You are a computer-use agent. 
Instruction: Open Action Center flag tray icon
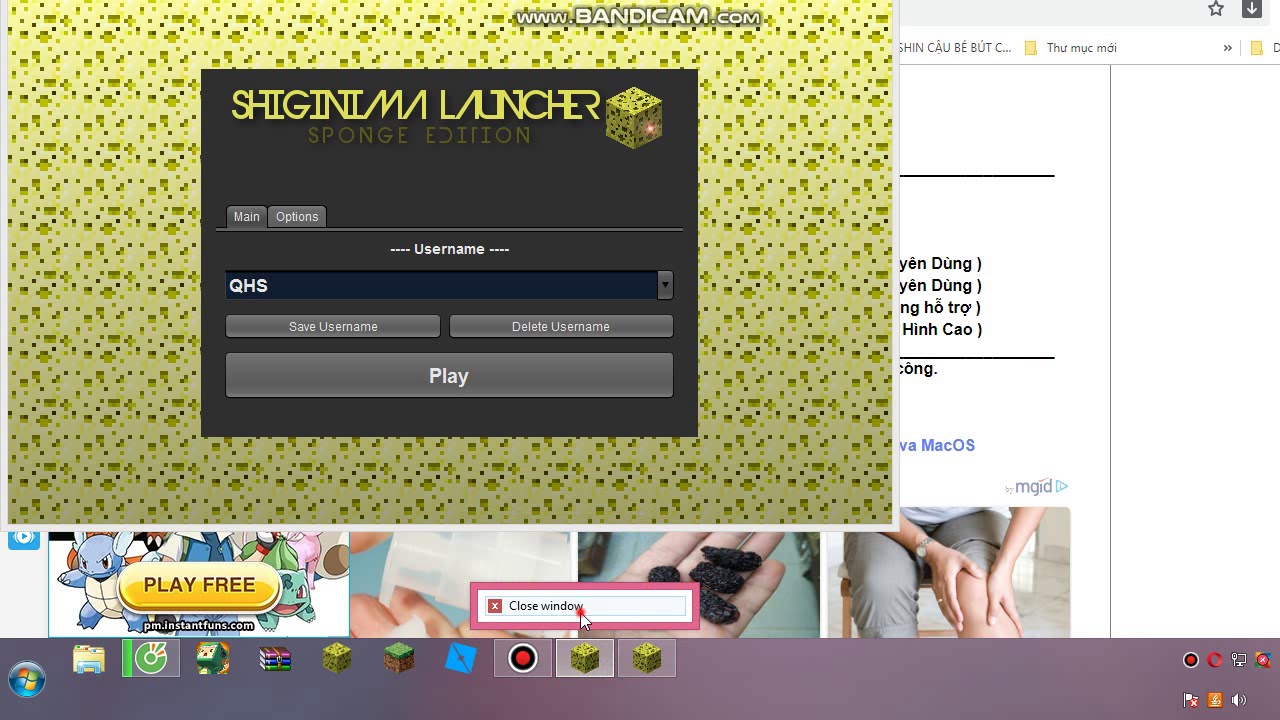click(x=1191, y=700)
